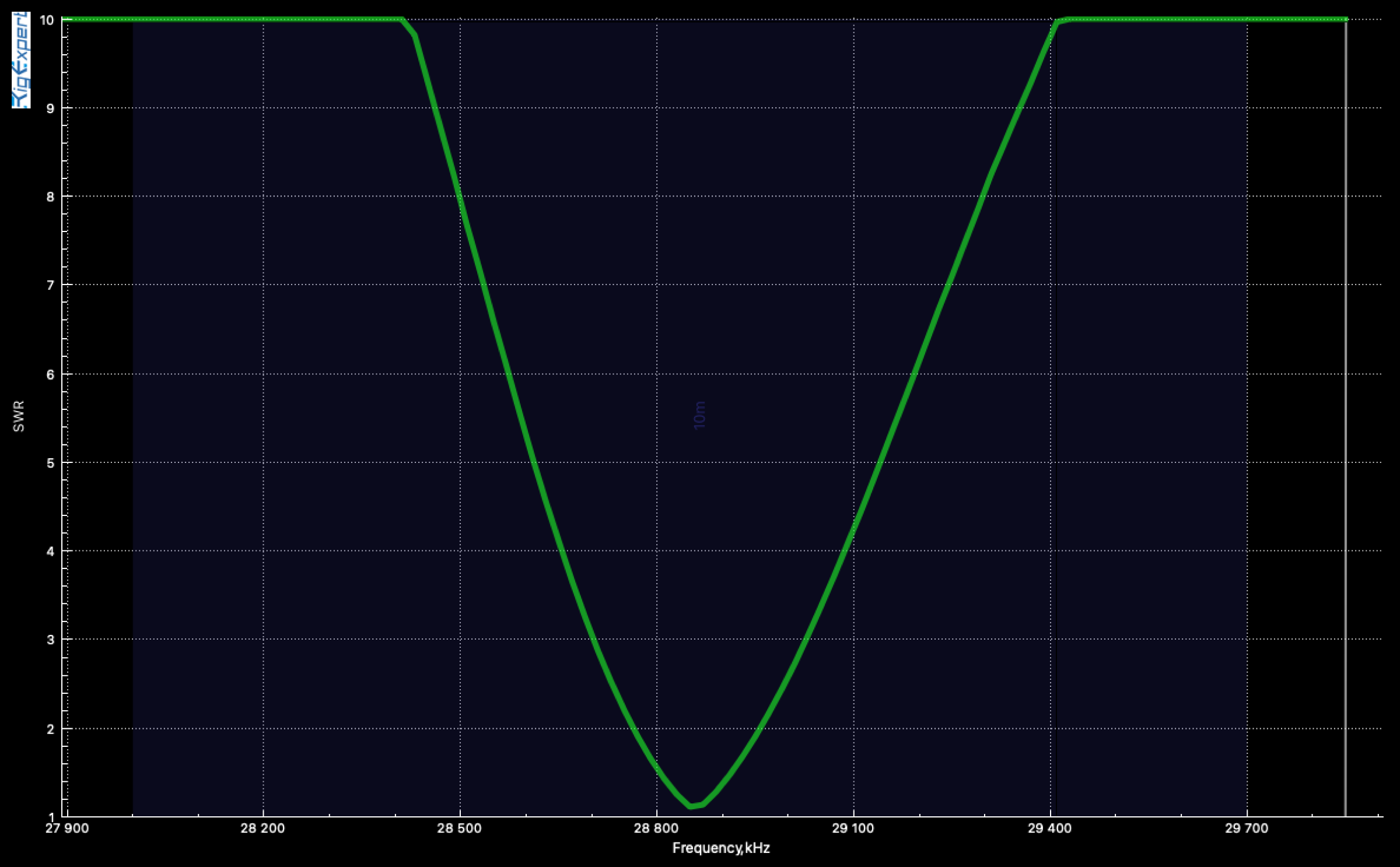This screenshot has width=1400, height=867.
Task: Click the RigExpert logo
Action: pyautogui.click(x=20, y=60)
